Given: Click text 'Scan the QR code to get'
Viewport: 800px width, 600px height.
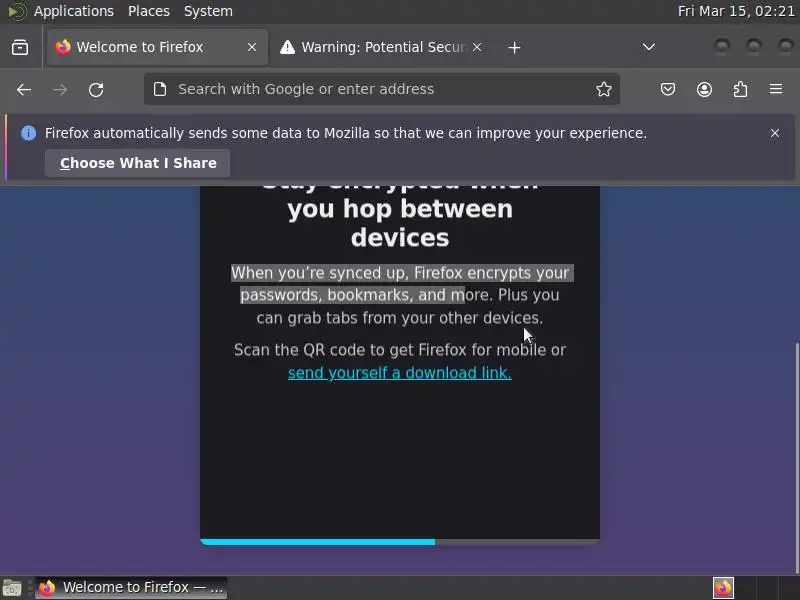Looking at the screenshot, I should click(x=324, y=350).
